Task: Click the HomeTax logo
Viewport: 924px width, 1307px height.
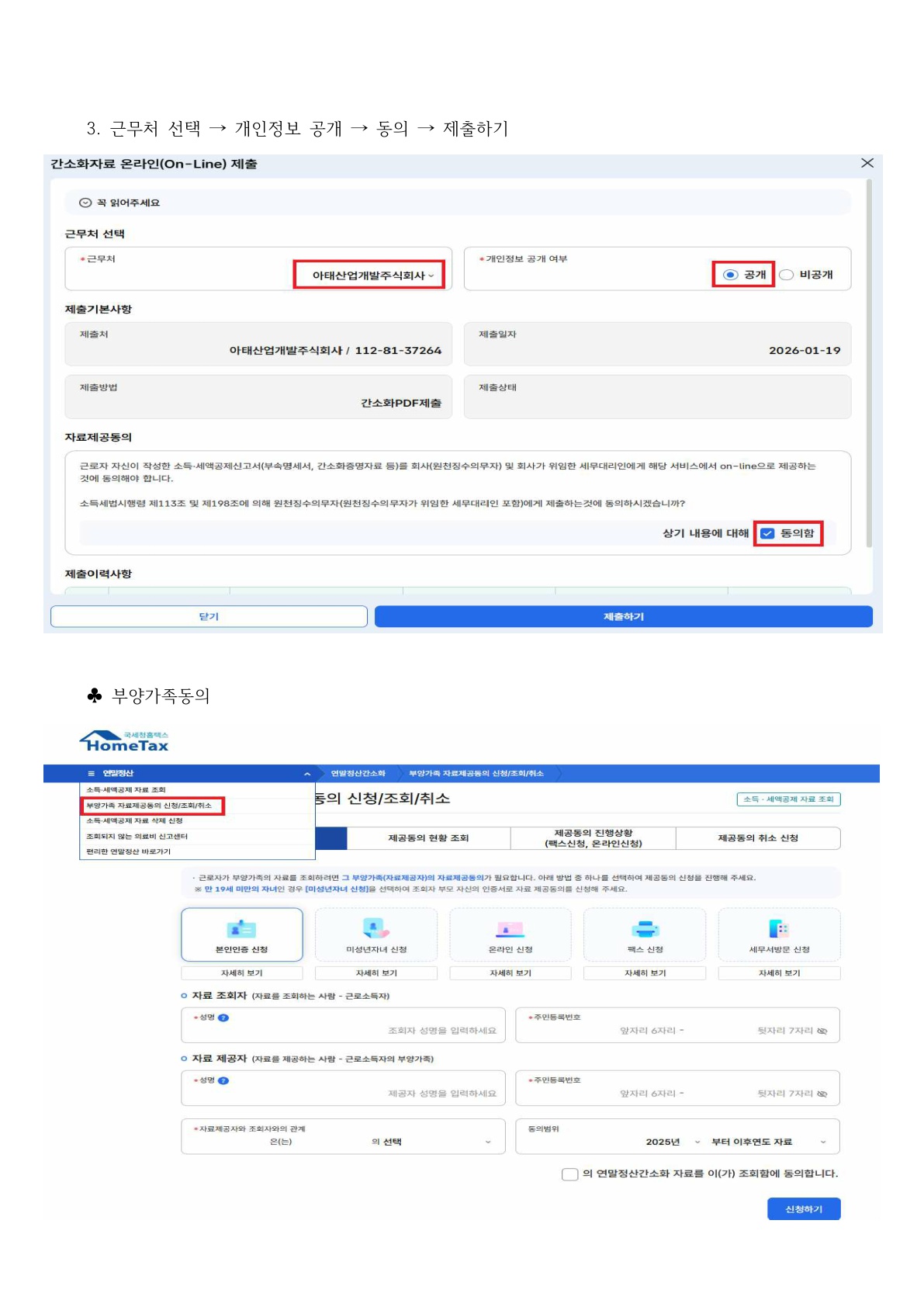Action: click(124, 742)
